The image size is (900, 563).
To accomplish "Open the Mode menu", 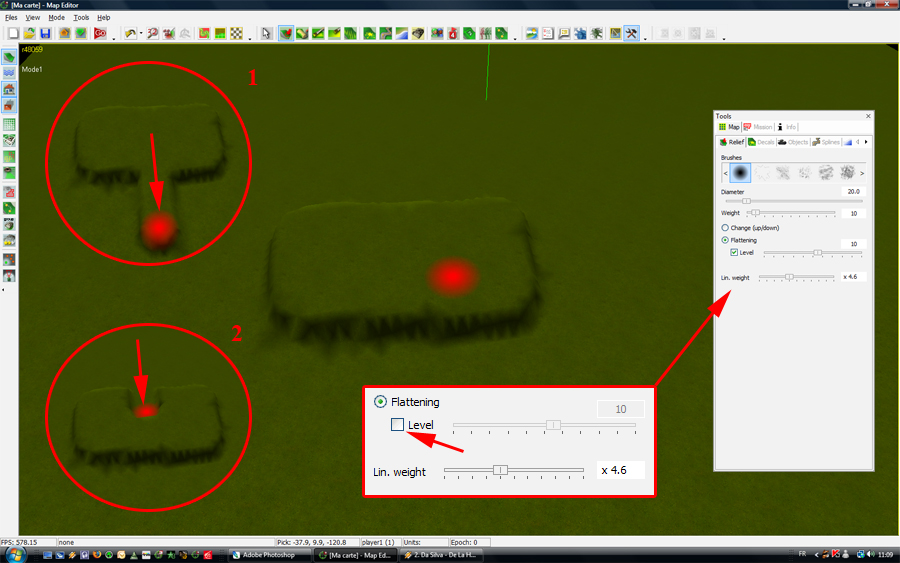I will pyautogui.click(x=56, y=18).
